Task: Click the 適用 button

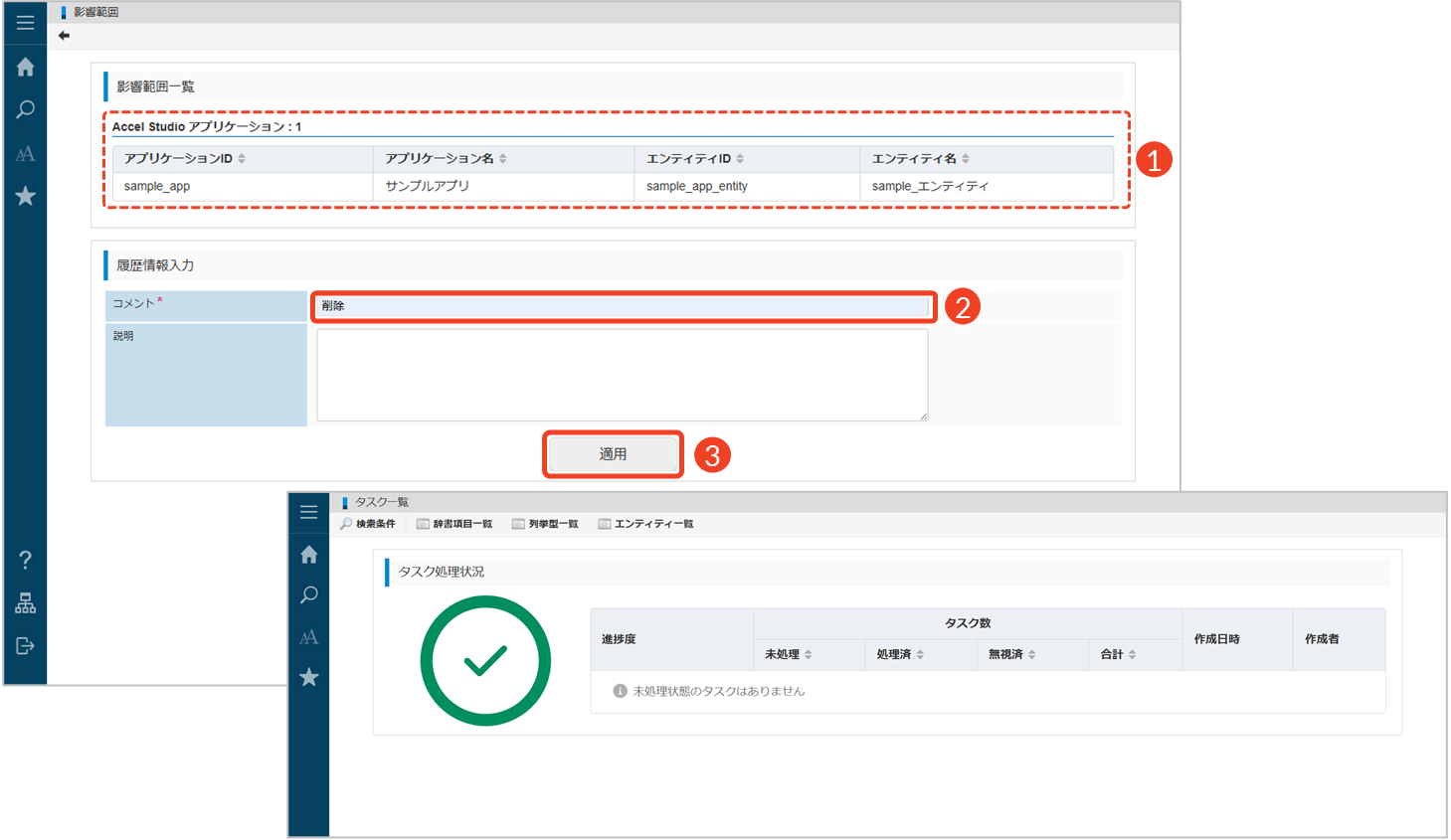Action: click(613, 454)
